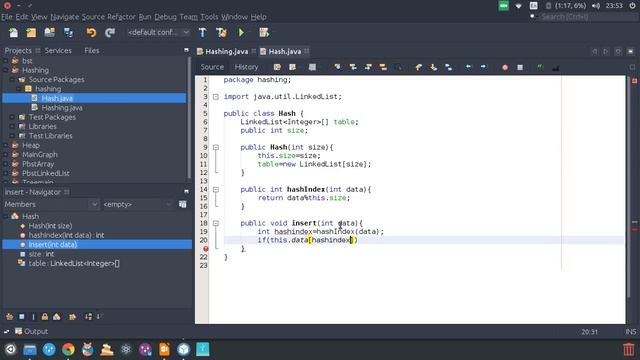Collapse the import fold on line 3

point(216,97)
